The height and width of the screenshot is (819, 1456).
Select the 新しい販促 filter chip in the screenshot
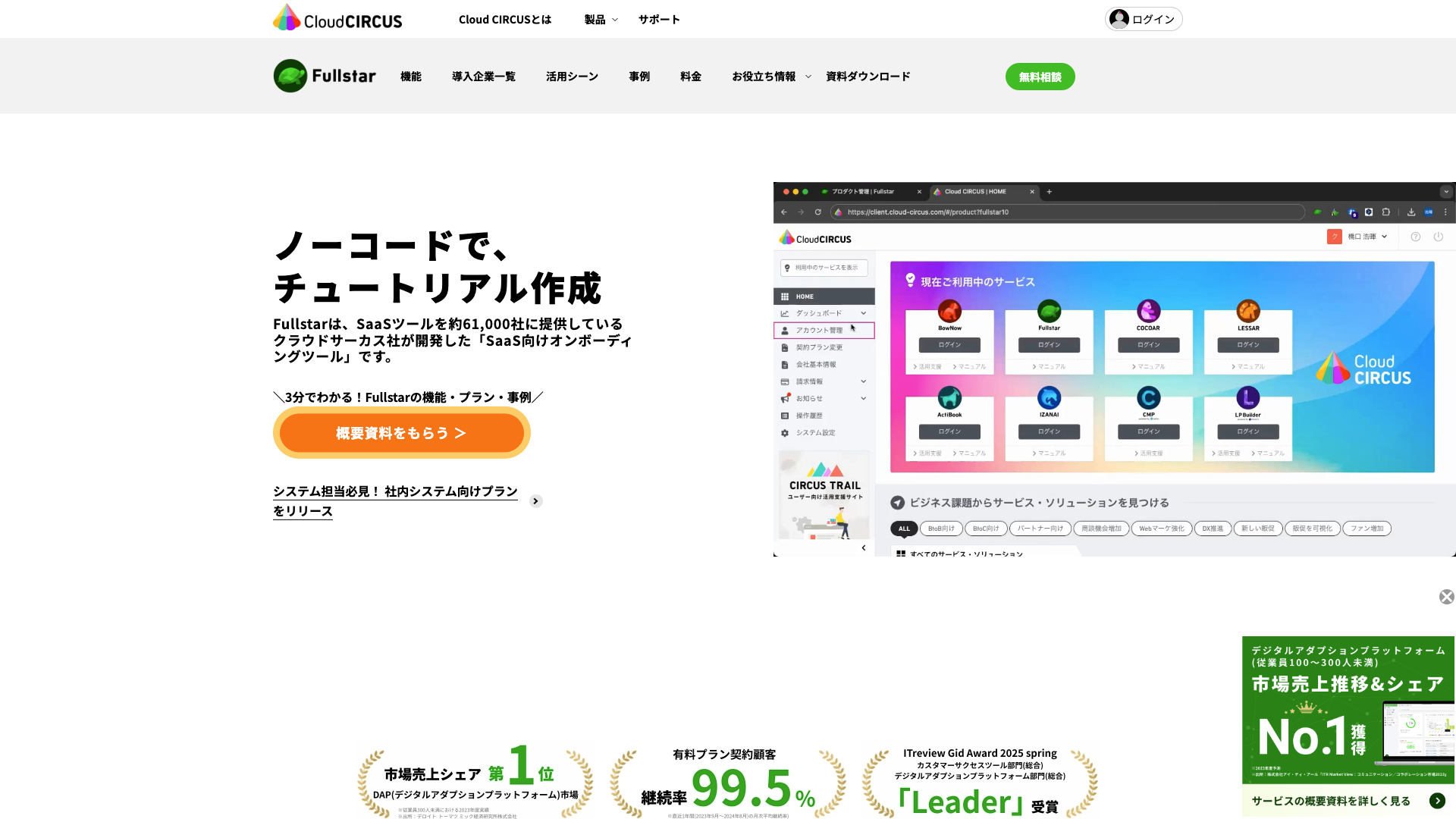coord(1258,529)
